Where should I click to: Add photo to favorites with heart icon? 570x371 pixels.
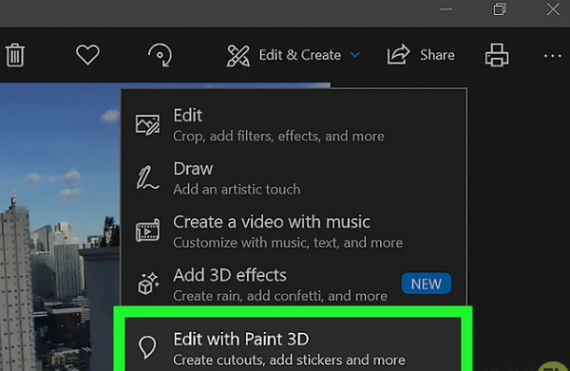[x=87, y=55]
